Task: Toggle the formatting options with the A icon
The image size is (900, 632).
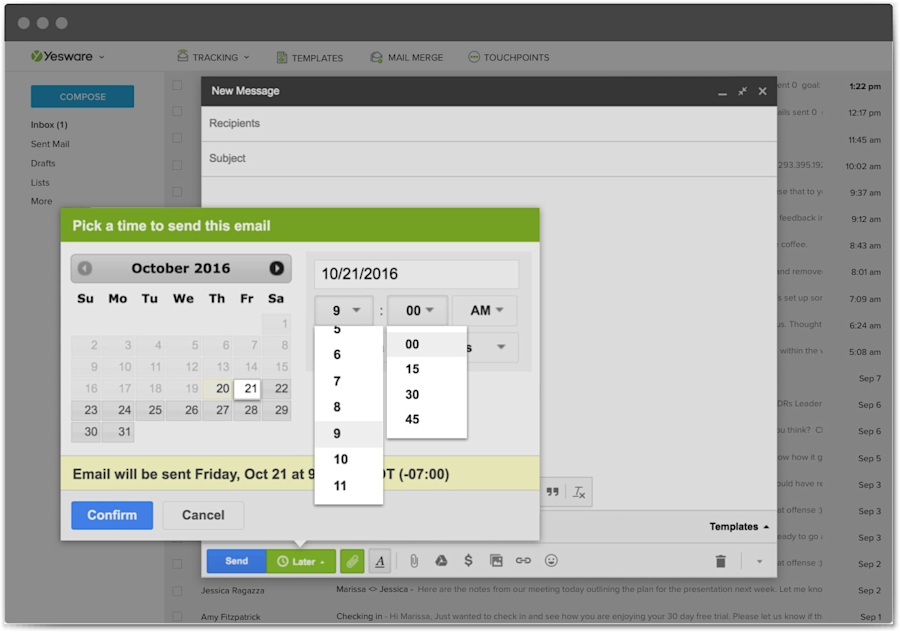Action: [x=381, y=561]
